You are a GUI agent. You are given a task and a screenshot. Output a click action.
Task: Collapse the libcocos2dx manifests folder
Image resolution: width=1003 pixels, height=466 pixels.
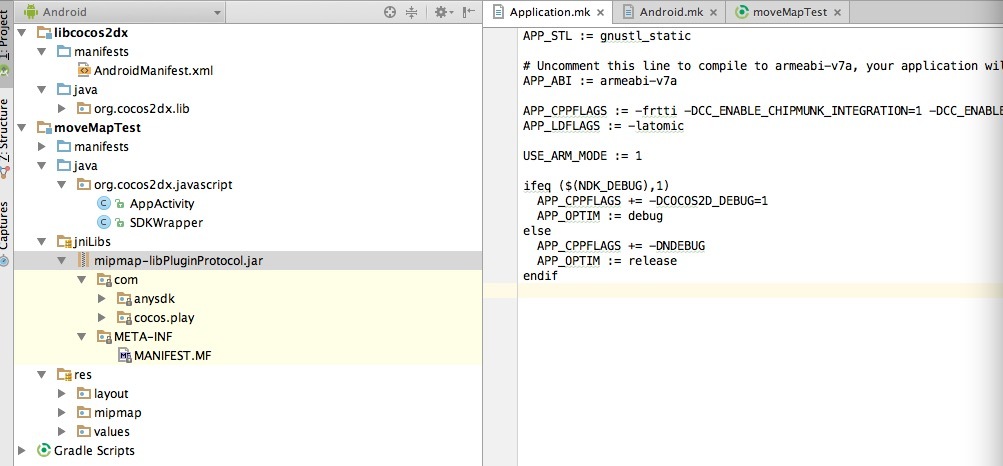[x=42, y=51]
